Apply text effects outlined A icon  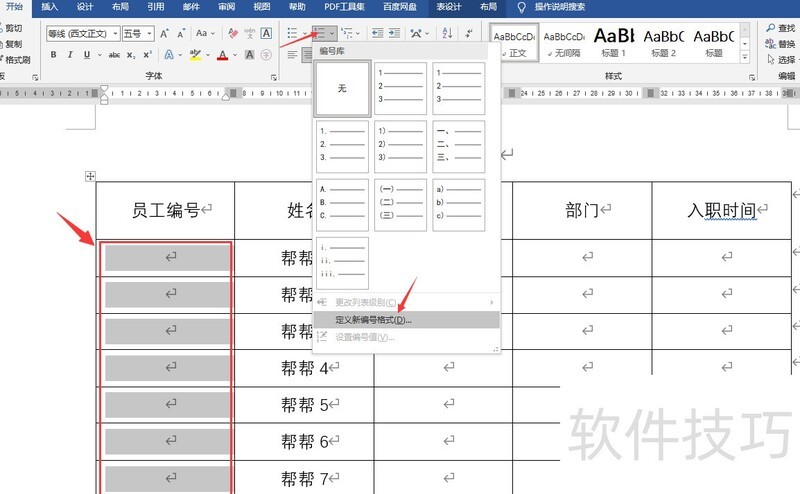click(169, 55)
